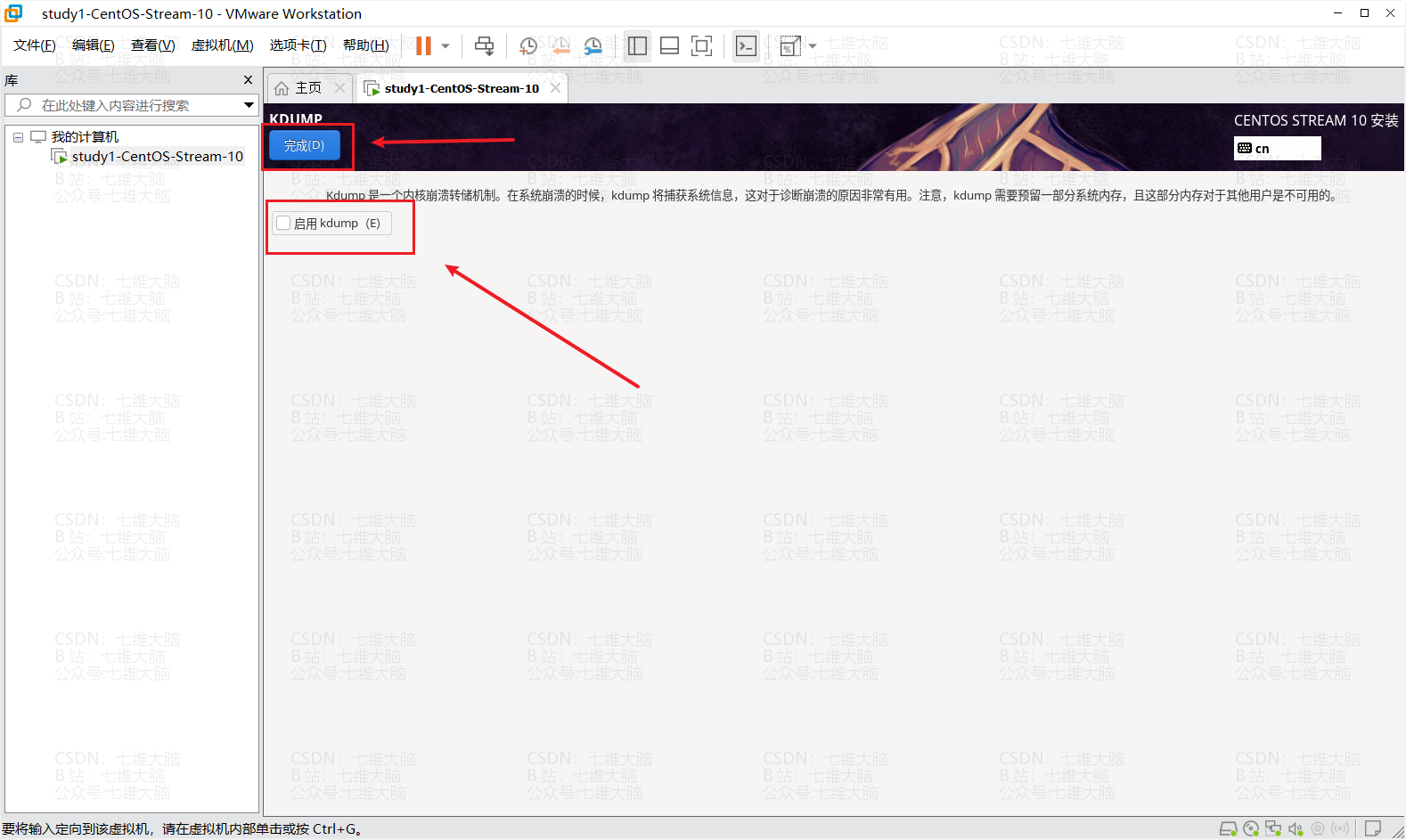Open the library search dropdown arrow

[x=249, y=105]
